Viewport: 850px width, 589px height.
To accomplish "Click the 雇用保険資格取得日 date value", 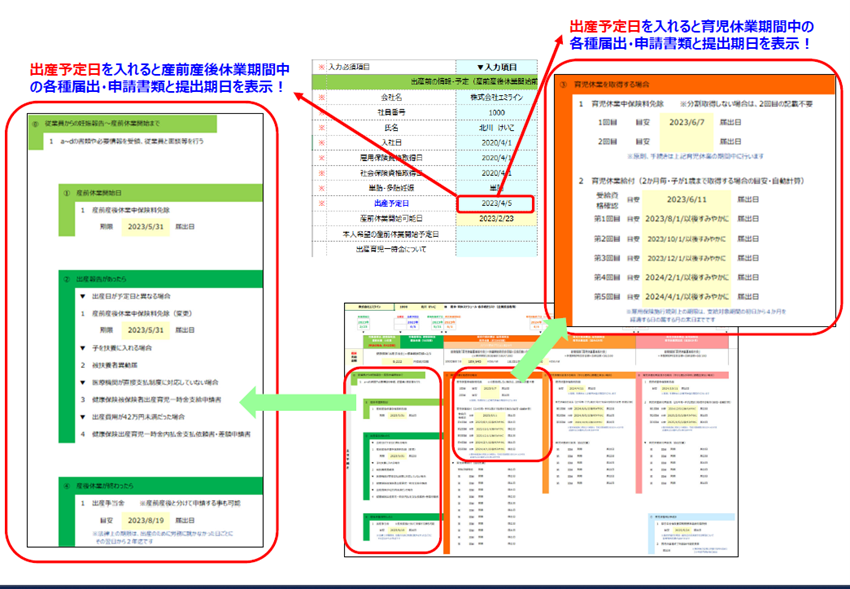I will (497, 158).
